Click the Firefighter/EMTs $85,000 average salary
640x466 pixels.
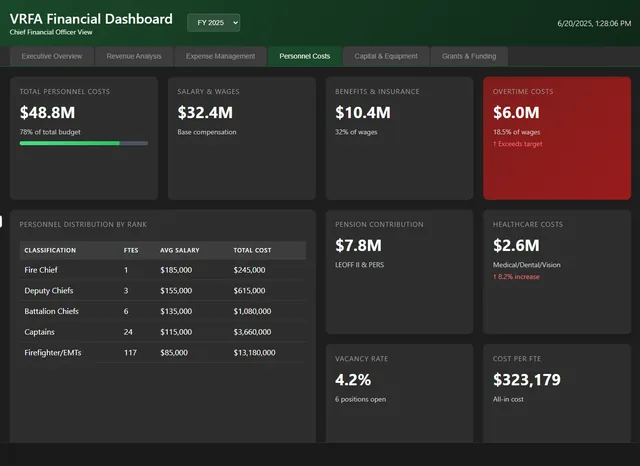pos(174,353)
